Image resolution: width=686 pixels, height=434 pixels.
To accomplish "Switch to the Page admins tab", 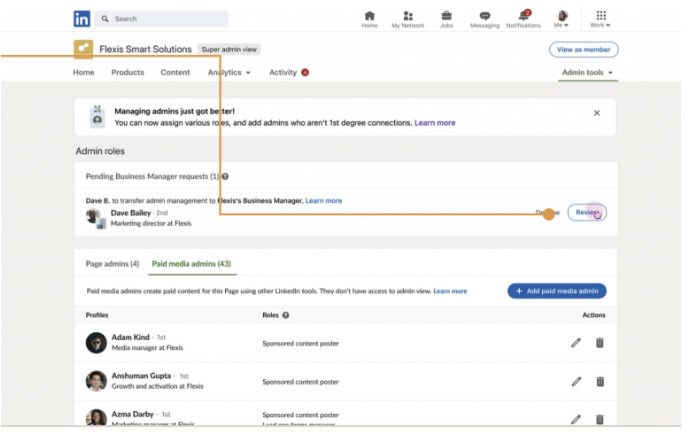I will point(112,264).
